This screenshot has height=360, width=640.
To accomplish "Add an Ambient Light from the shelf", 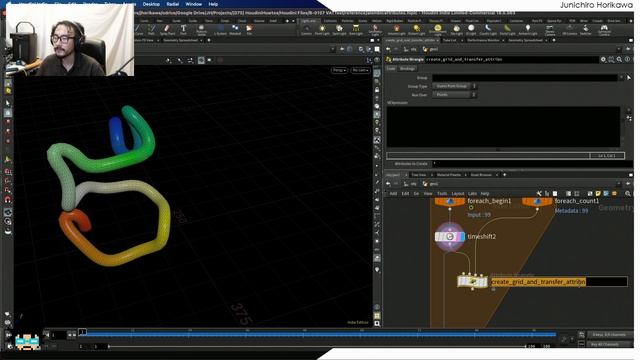I will pyautogui.click(x=528, y=30).
